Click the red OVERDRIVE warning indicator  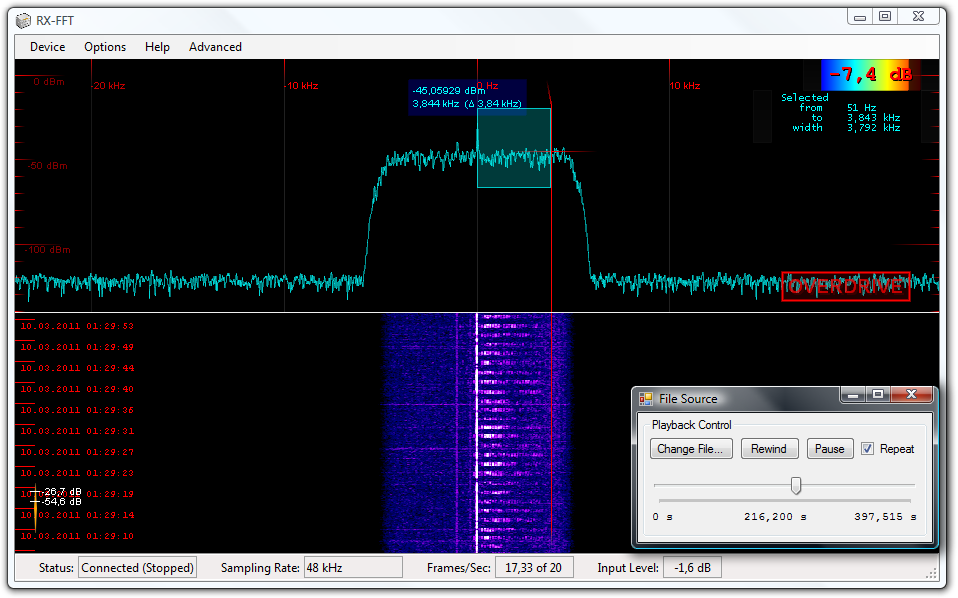(846, 286)
